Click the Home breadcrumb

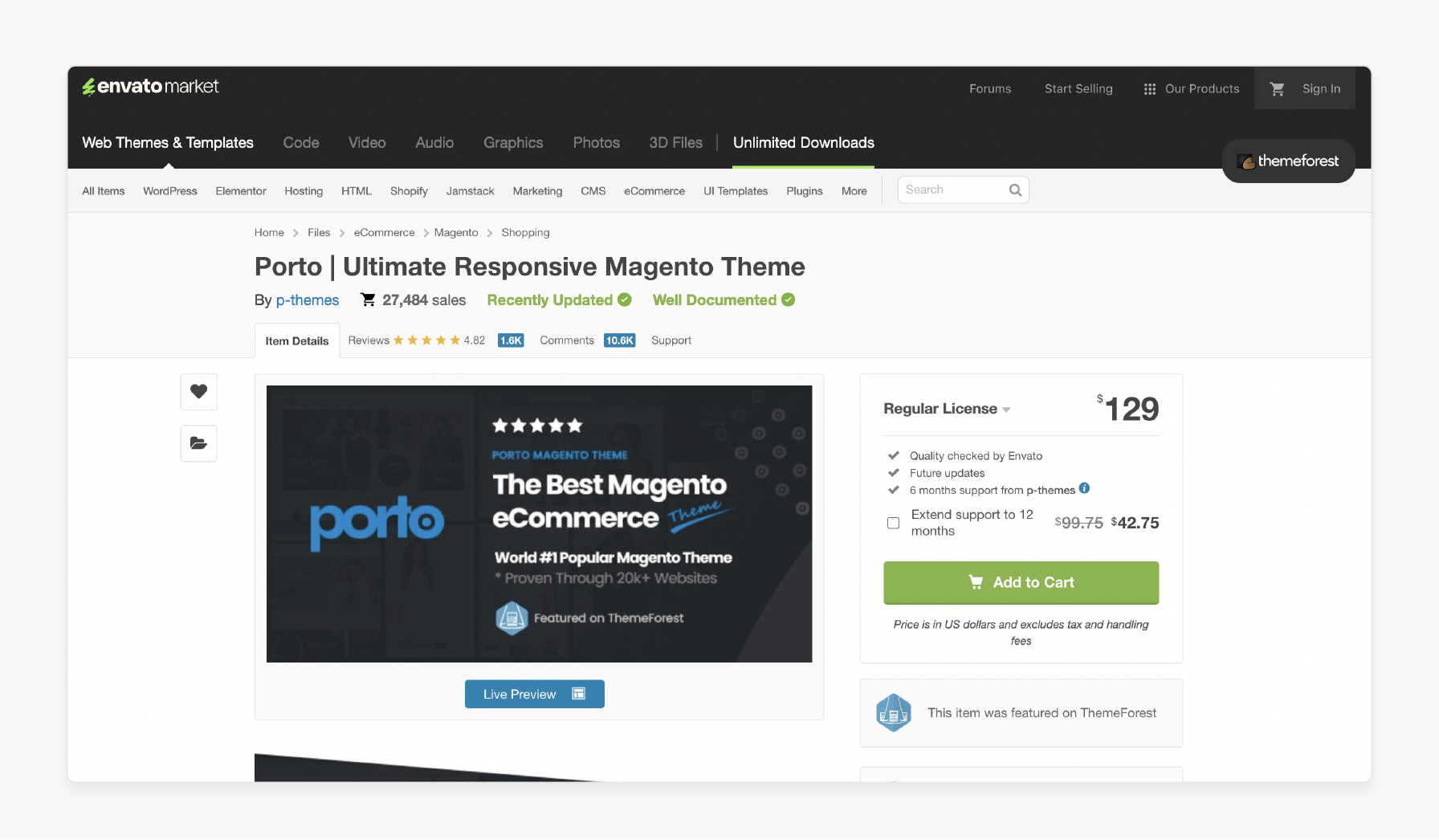coord(269,233)
